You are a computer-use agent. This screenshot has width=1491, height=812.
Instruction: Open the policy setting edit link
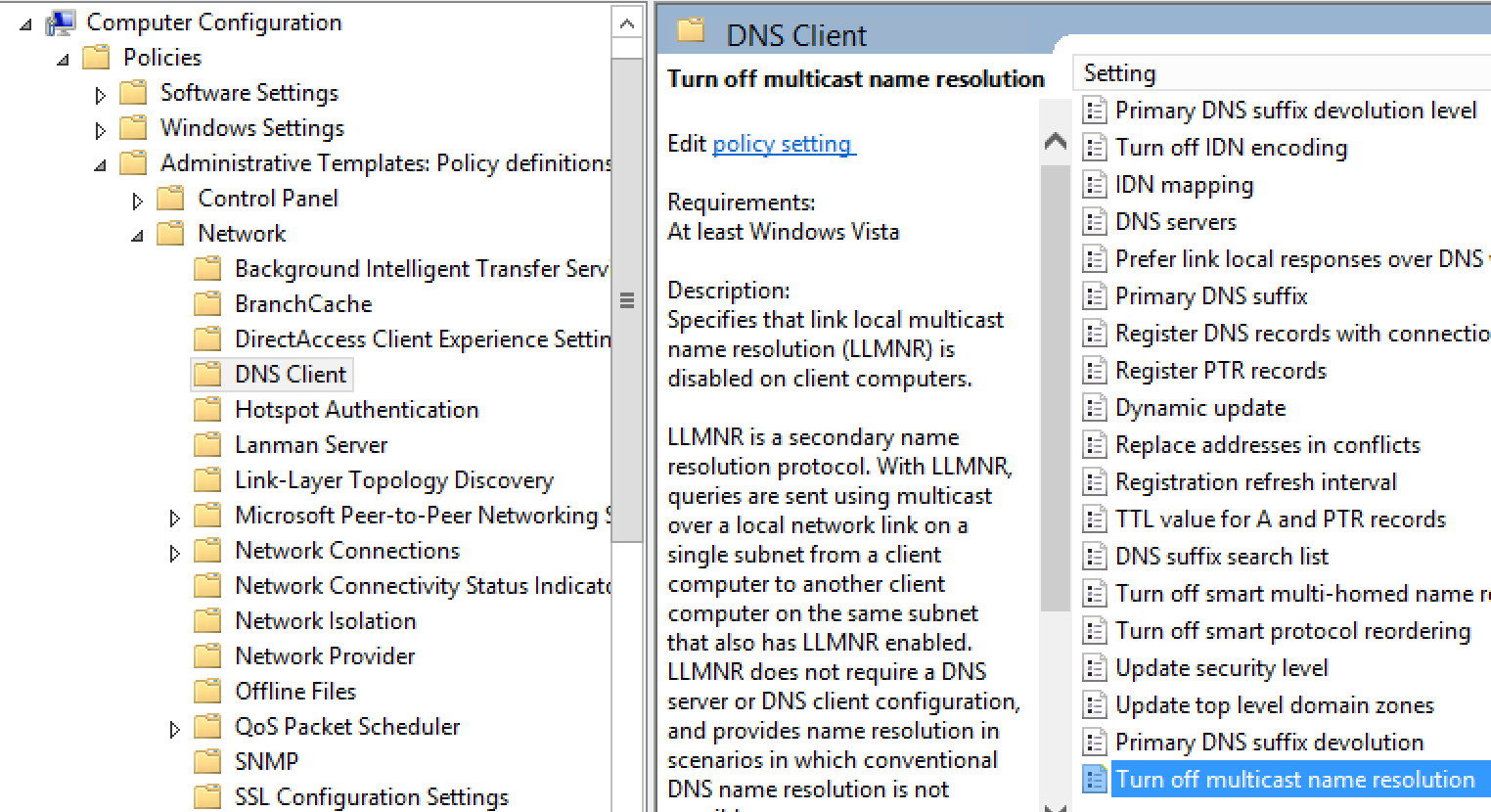click(x=782, y=144)
